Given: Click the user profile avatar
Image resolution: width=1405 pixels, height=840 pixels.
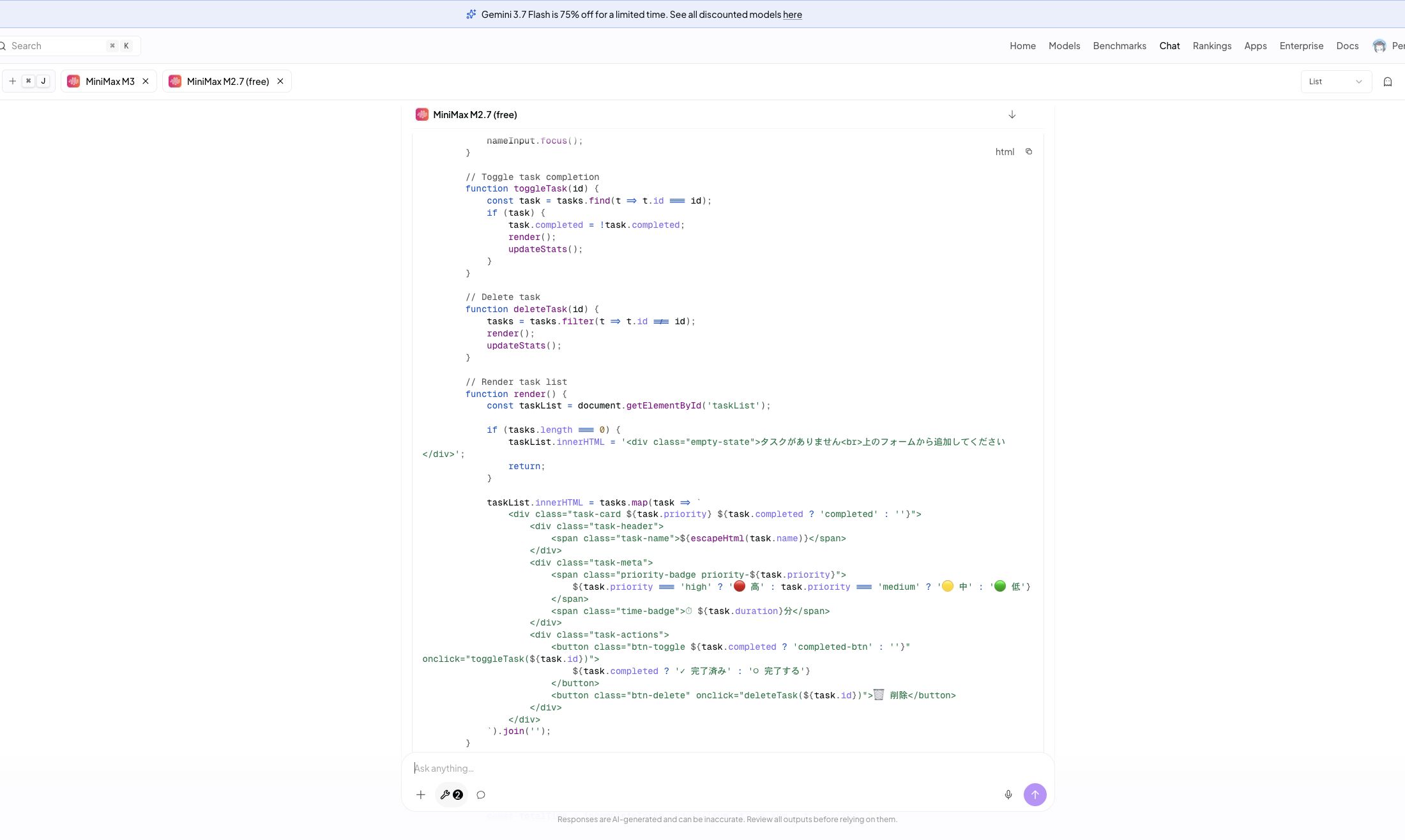Looking at the screenshot, I should (1379, 46).
